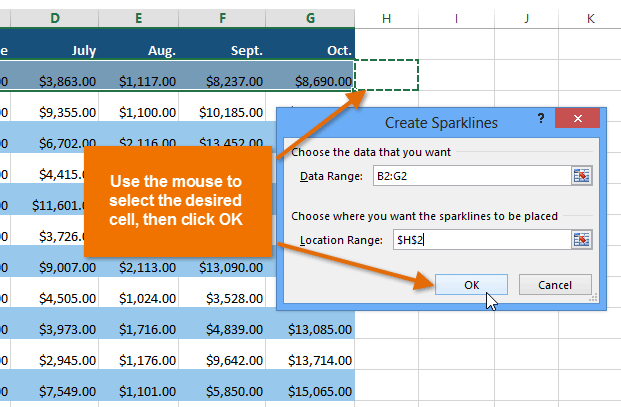This screenshot has height=407, width=621.
Task: Select column K header
Action: (x=590, y=18)
